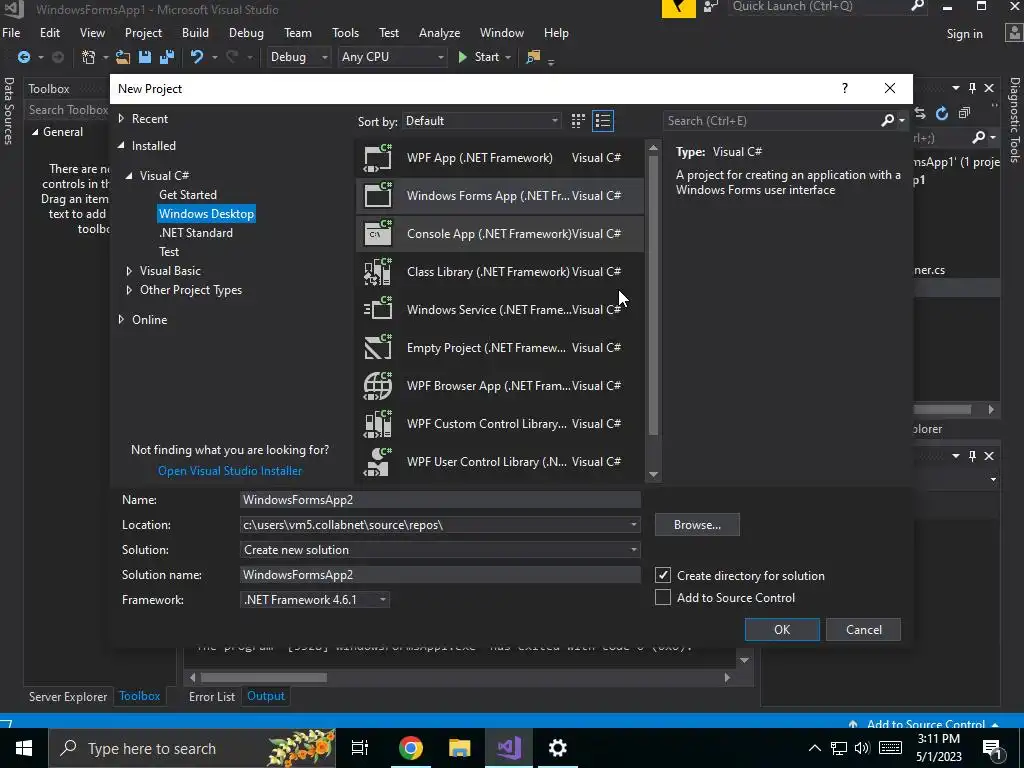Select WPF Custom Control Library template
Screen dimensions: 1024x768
pyautogui.click(x=500, y=423)
